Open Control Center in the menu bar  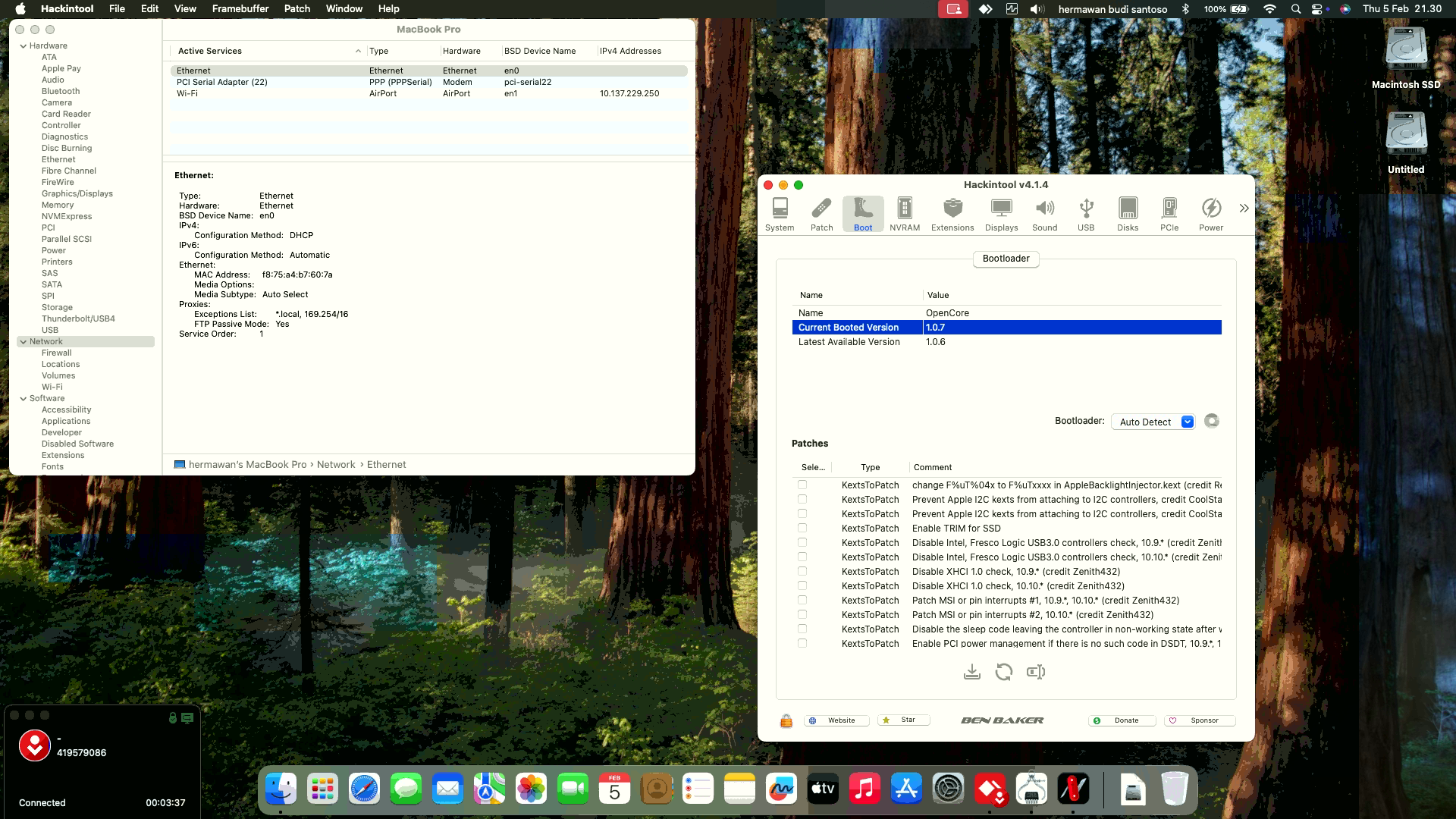[x=1317, y=9]
